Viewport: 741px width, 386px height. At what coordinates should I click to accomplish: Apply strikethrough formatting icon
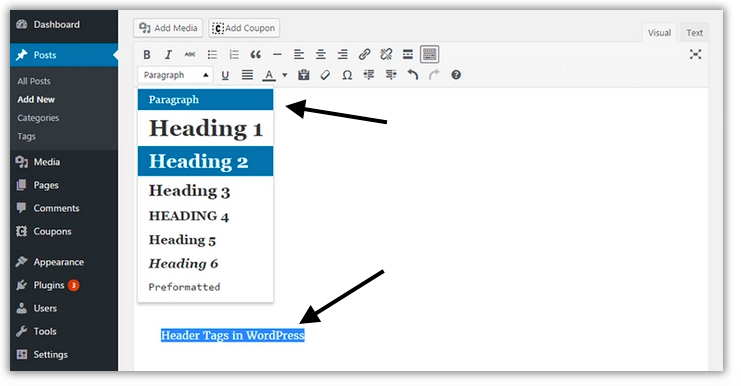click(190, 55)
